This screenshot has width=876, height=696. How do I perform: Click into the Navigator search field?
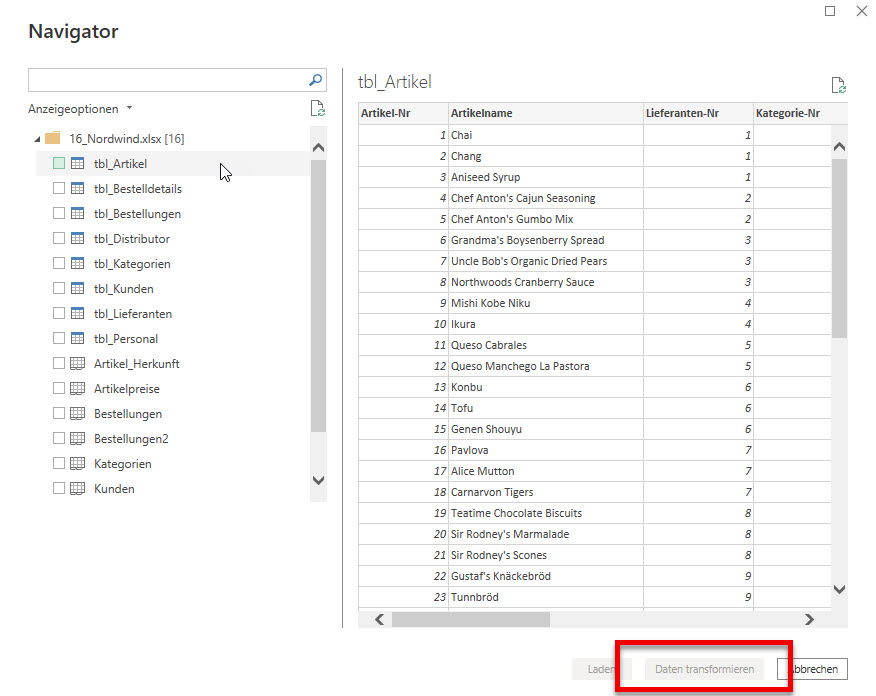pos(165,80)
